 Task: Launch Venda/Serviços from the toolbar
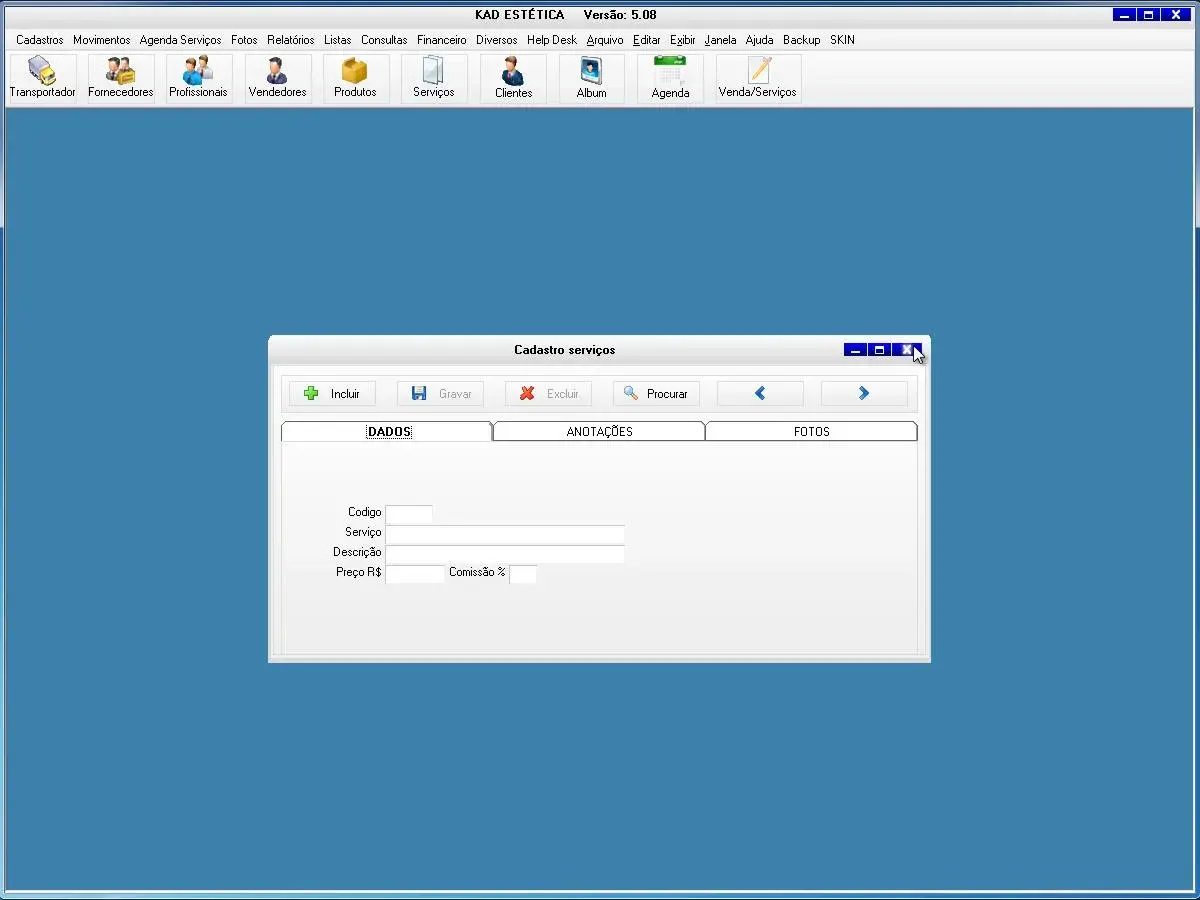(758, 78)
